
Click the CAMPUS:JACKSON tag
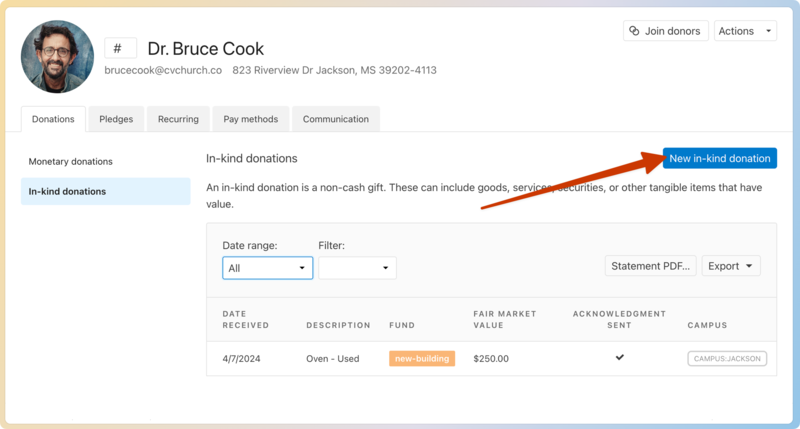pyautogui.click(x=726, y=358)
